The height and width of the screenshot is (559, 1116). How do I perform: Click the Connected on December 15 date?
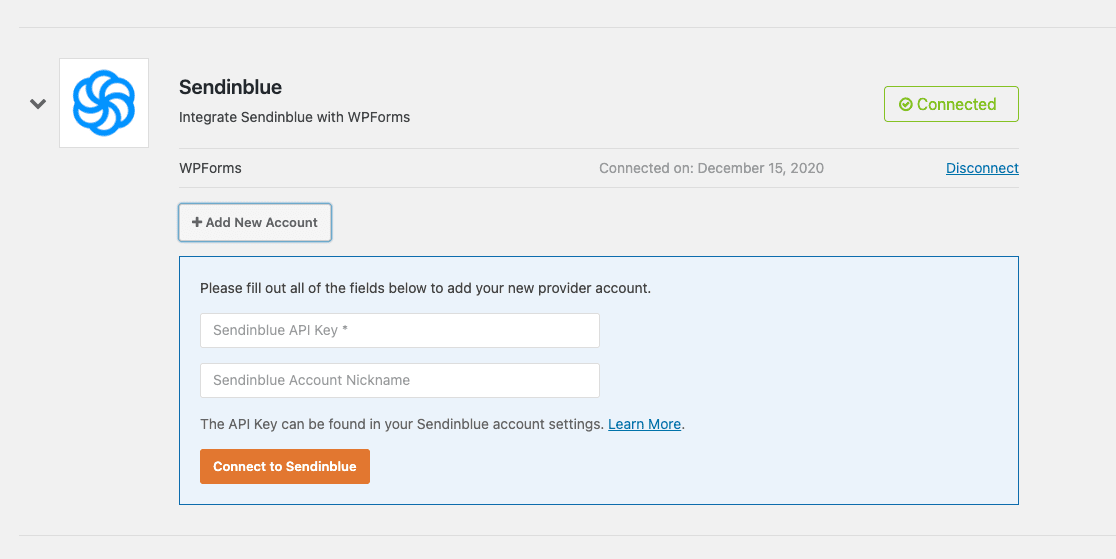[x=711, y=168]
